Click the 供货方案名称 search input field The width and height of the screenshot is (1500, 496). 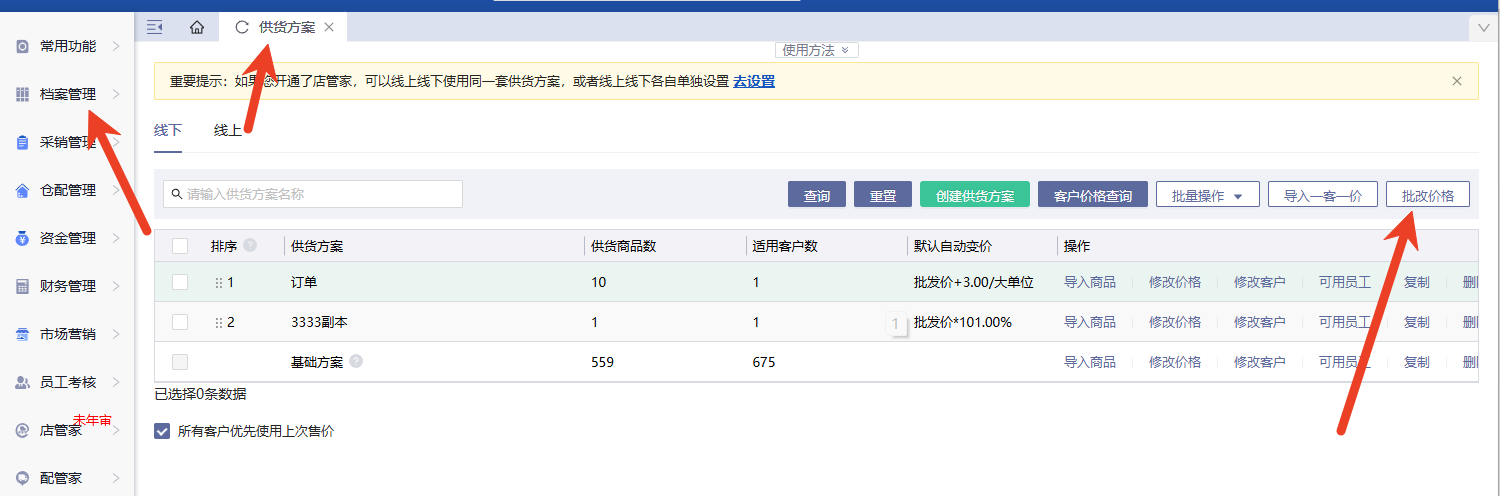pos(313,194)
